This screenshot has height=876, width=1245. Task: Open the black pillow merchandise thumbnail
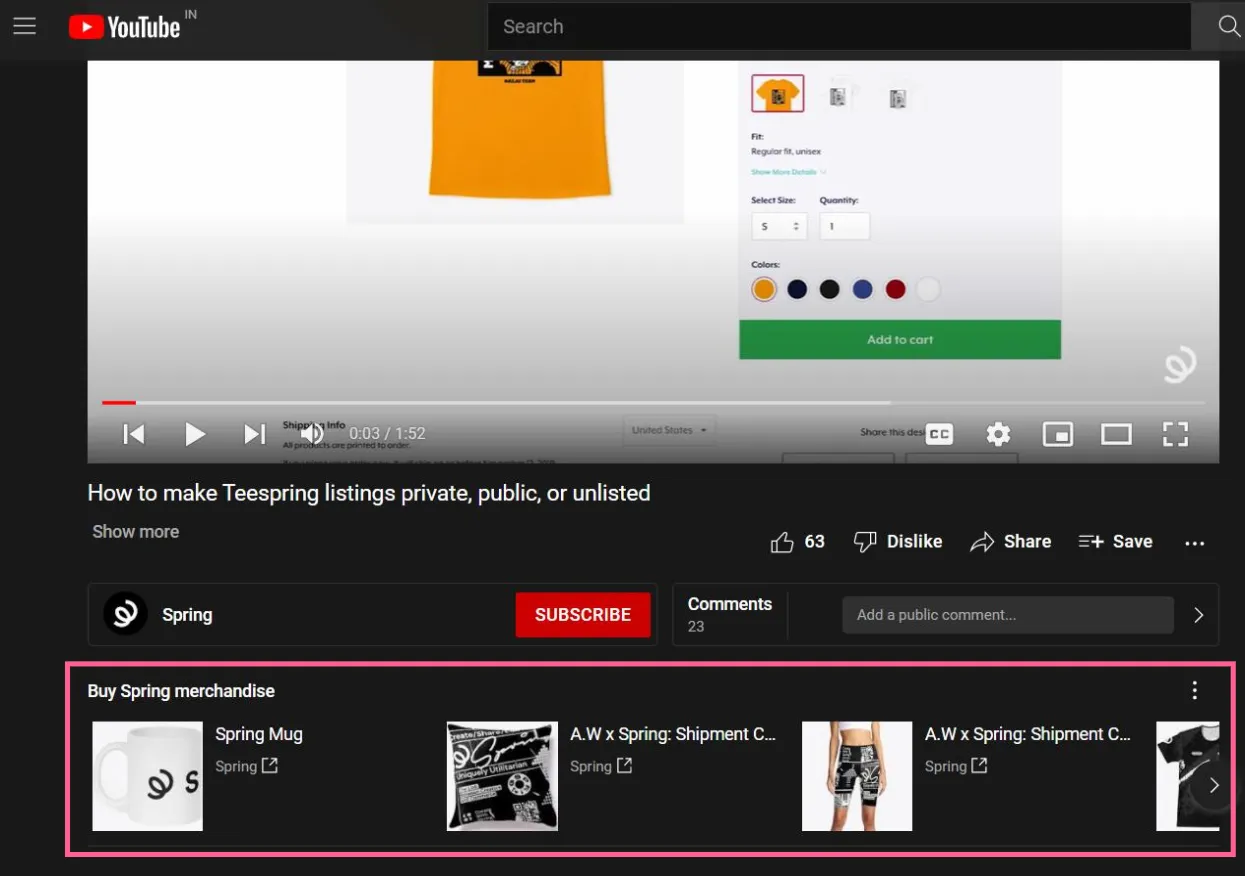coord(502,776)
